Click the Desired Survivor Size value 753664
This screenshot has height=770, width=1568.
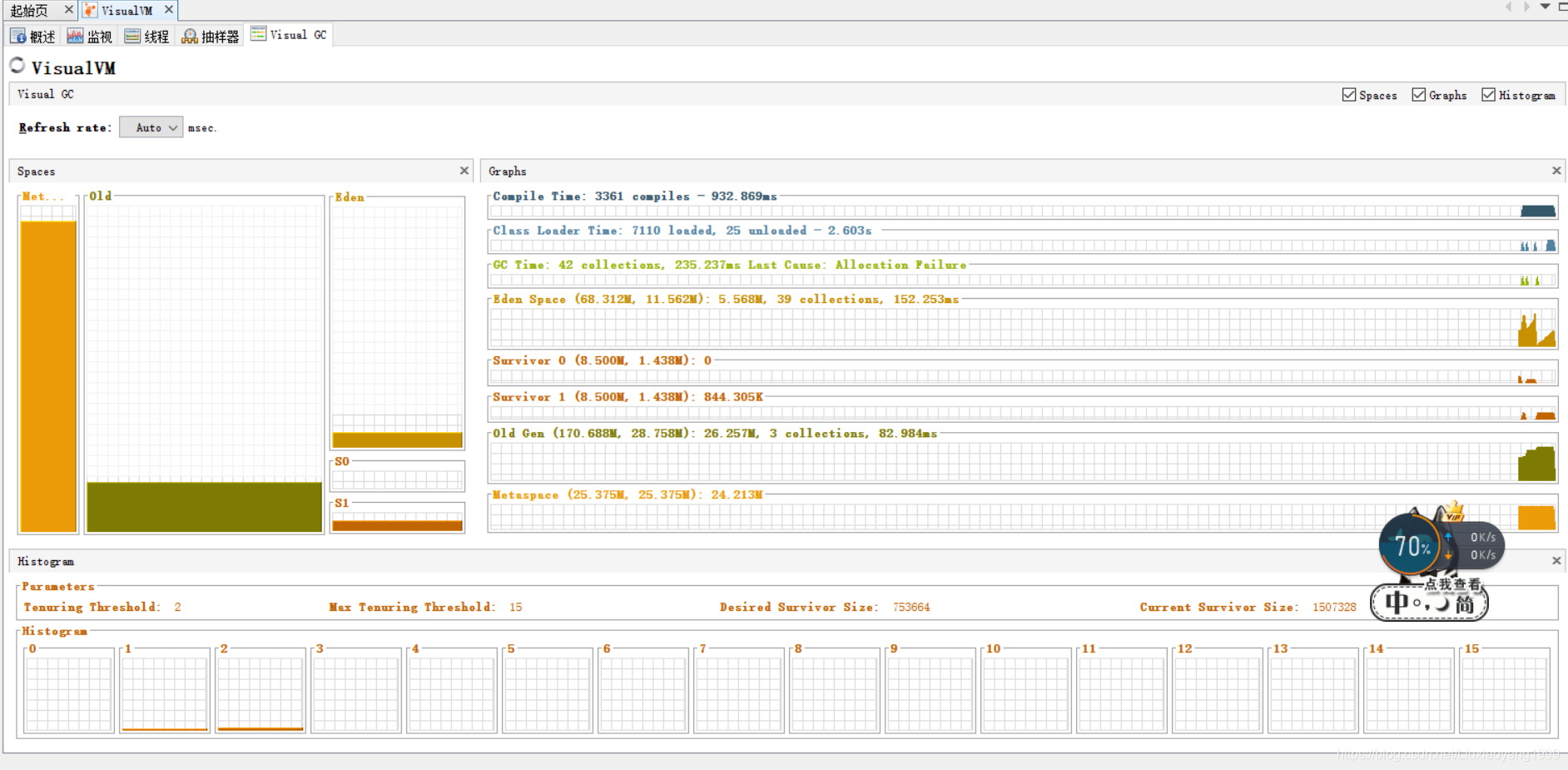pyautogui.click(x=911, y=607)
